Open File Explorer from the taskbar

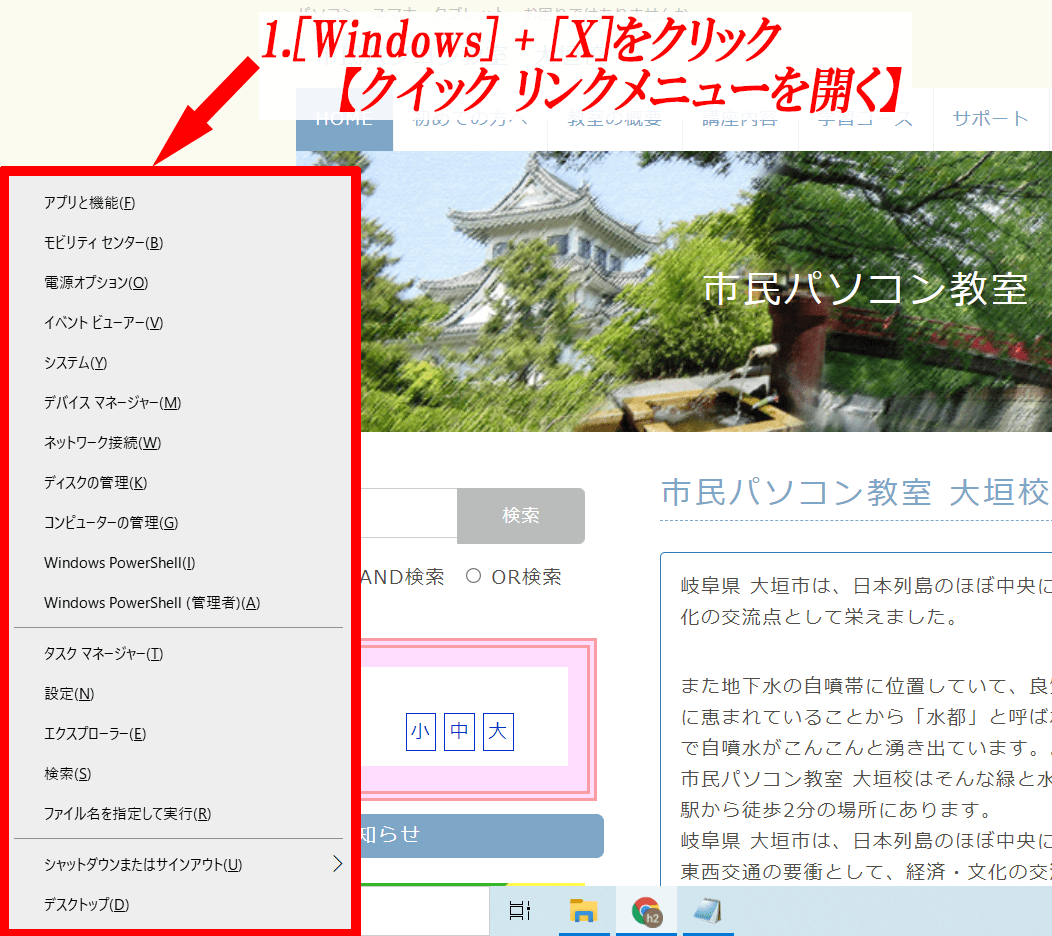point(583,910)
